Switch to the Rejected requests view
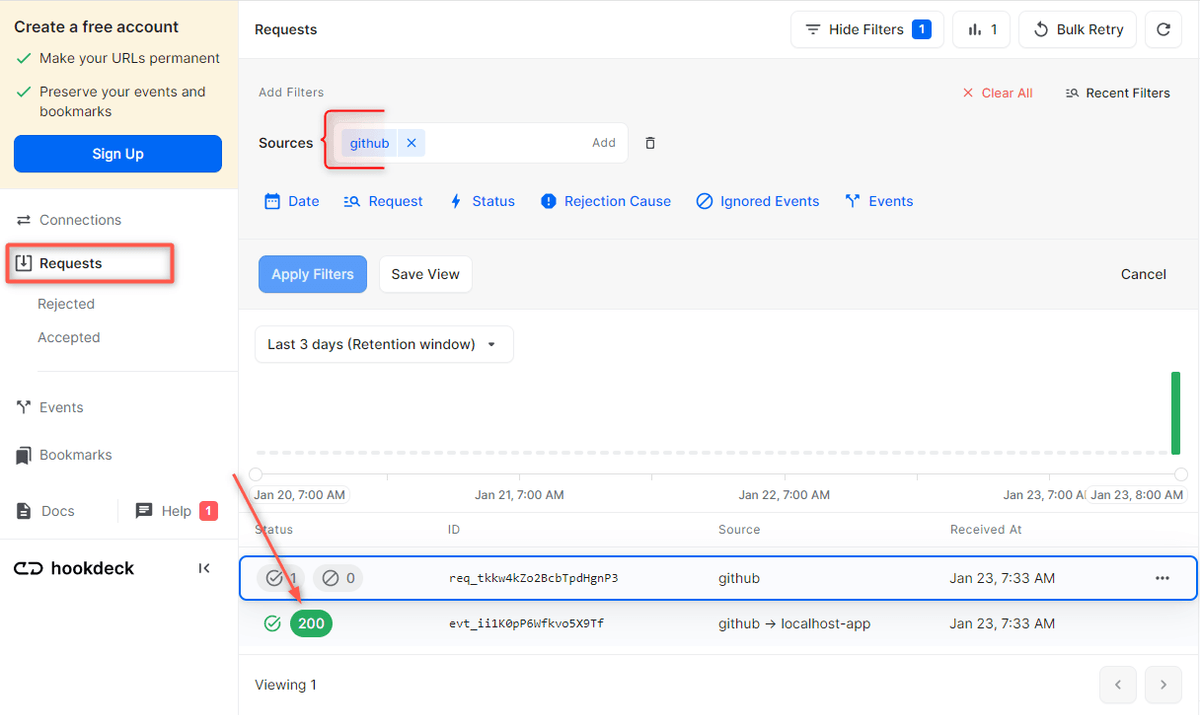This screenshot has width=1200, height=715. coord(66,303)
